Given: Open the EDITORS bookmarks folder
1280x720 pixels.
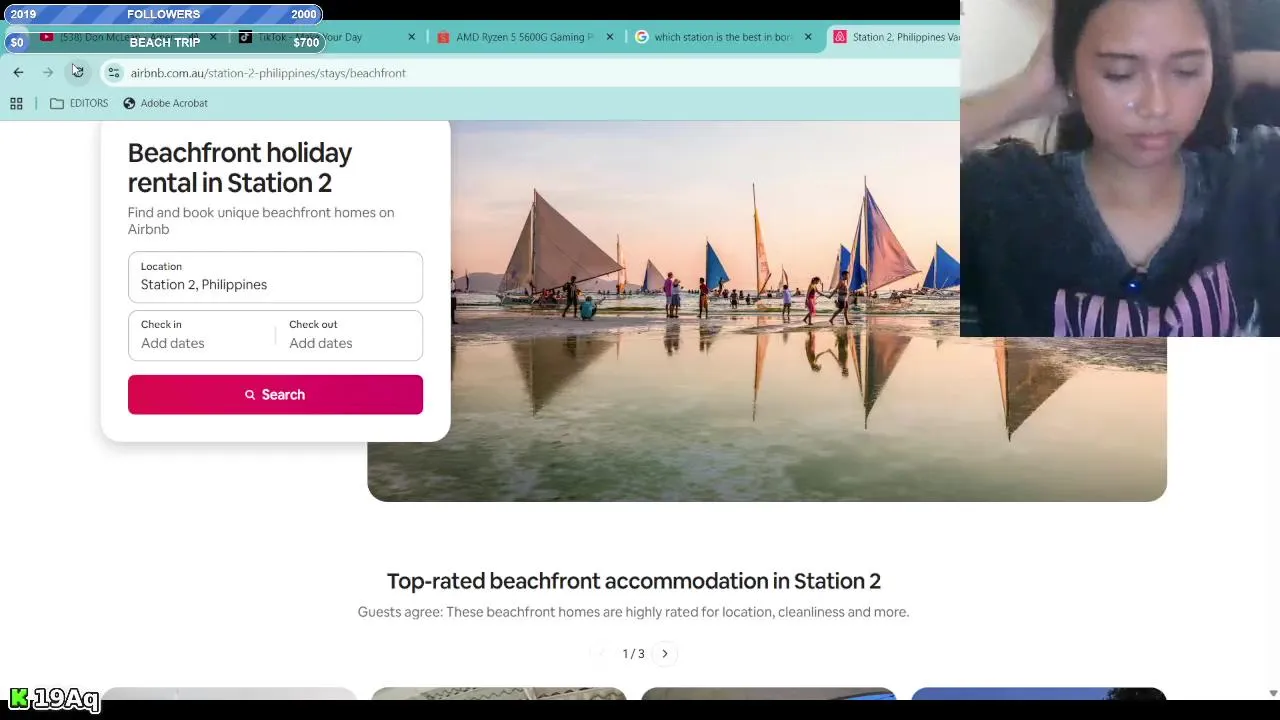Looking at the screenshot, I should (79, 103).
